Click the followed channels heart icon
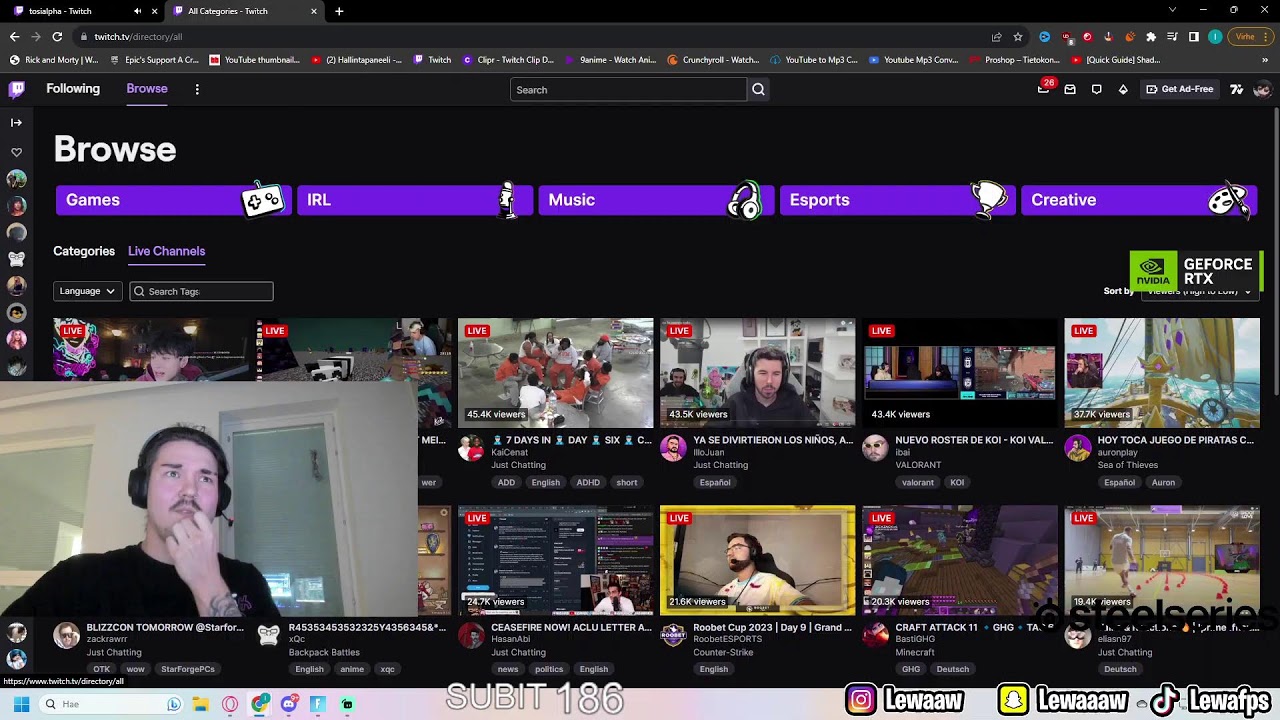 16,152
